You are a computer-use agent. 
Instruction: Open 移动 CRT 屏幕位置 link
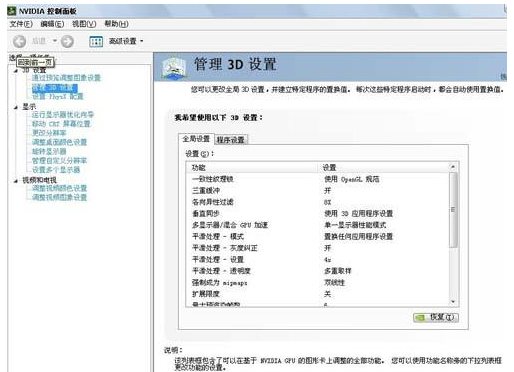pyautogui.click(x=61, y=124)
